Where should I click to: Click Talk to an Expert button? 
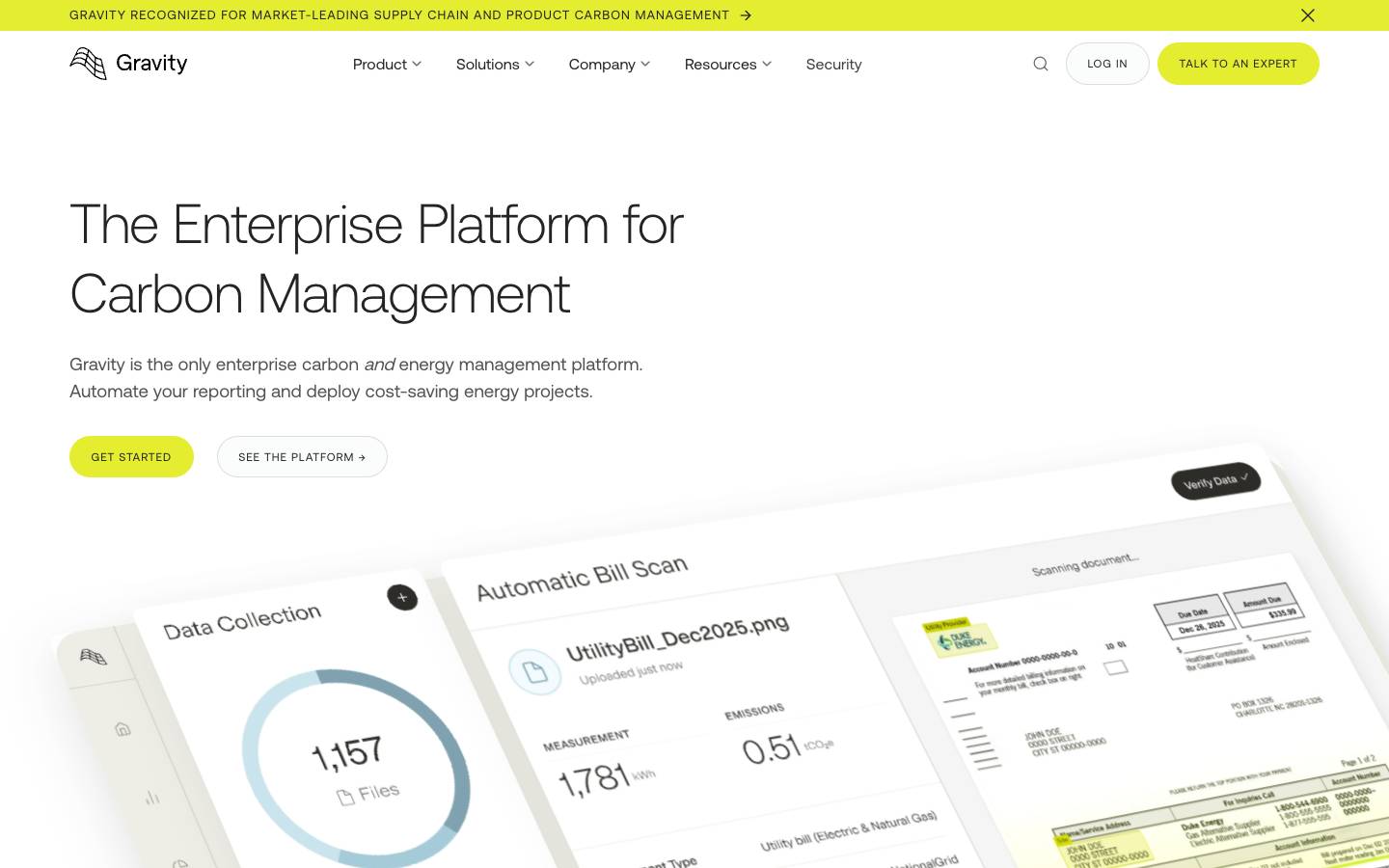pyautogui.click(x=1238, y=64)
